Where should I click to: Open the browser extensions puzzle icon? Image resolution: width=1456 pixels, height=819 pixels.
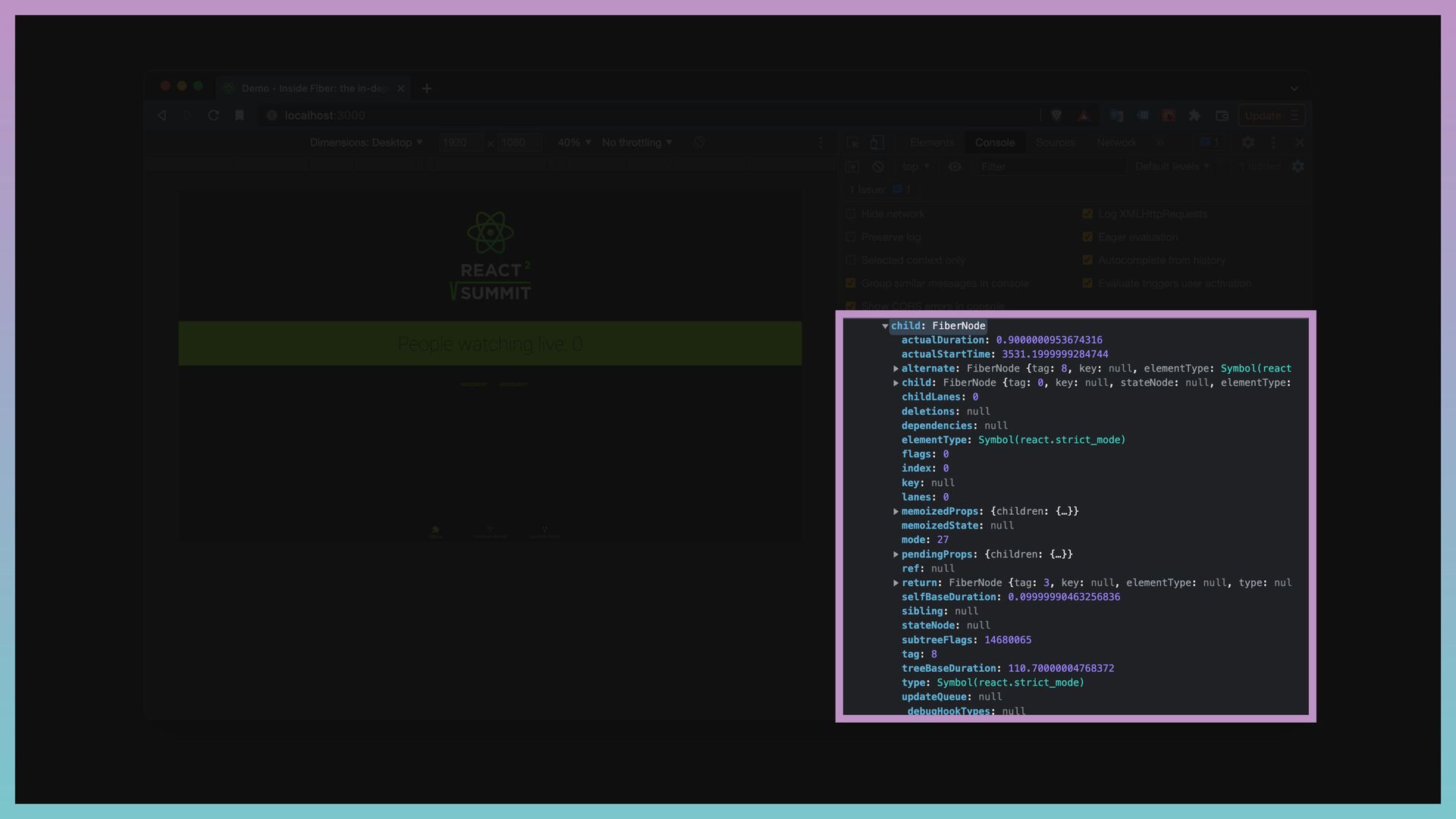[x=1194, y=115]
